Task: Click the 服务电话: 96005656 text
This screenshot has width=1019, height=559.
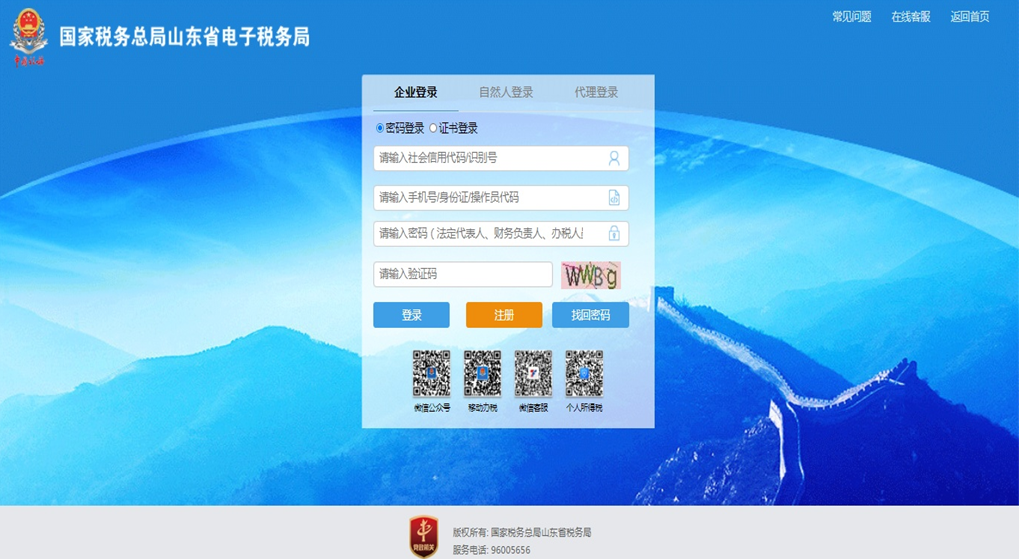Action: 491,550
